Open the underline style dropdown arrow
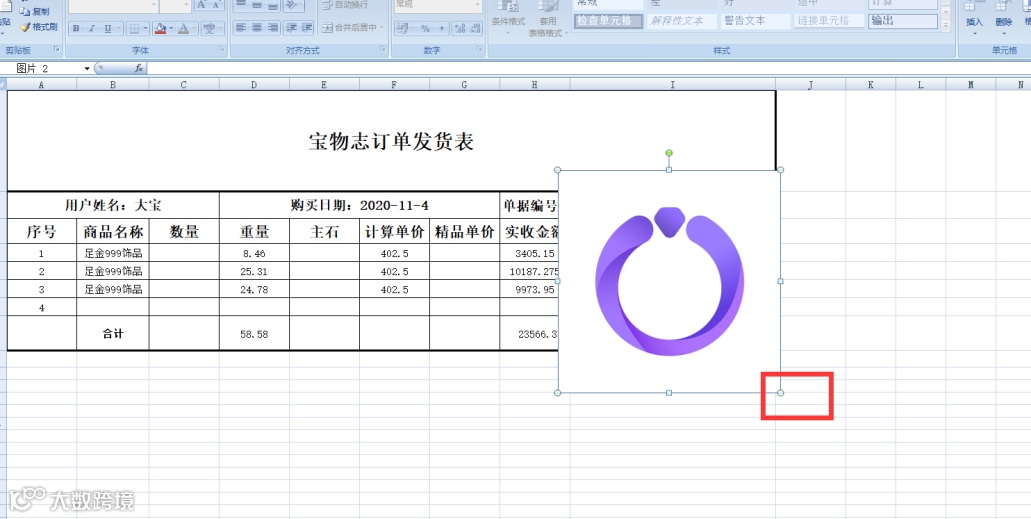Screen dimensions: 1031x519 [x=119, y=29]
